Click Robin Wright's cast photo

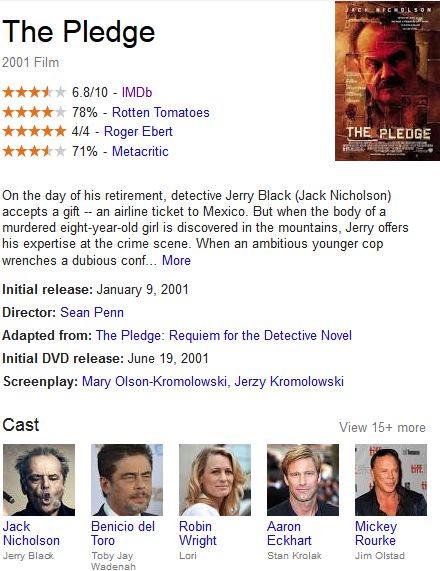pyautogui.click(x=215, y=480)
